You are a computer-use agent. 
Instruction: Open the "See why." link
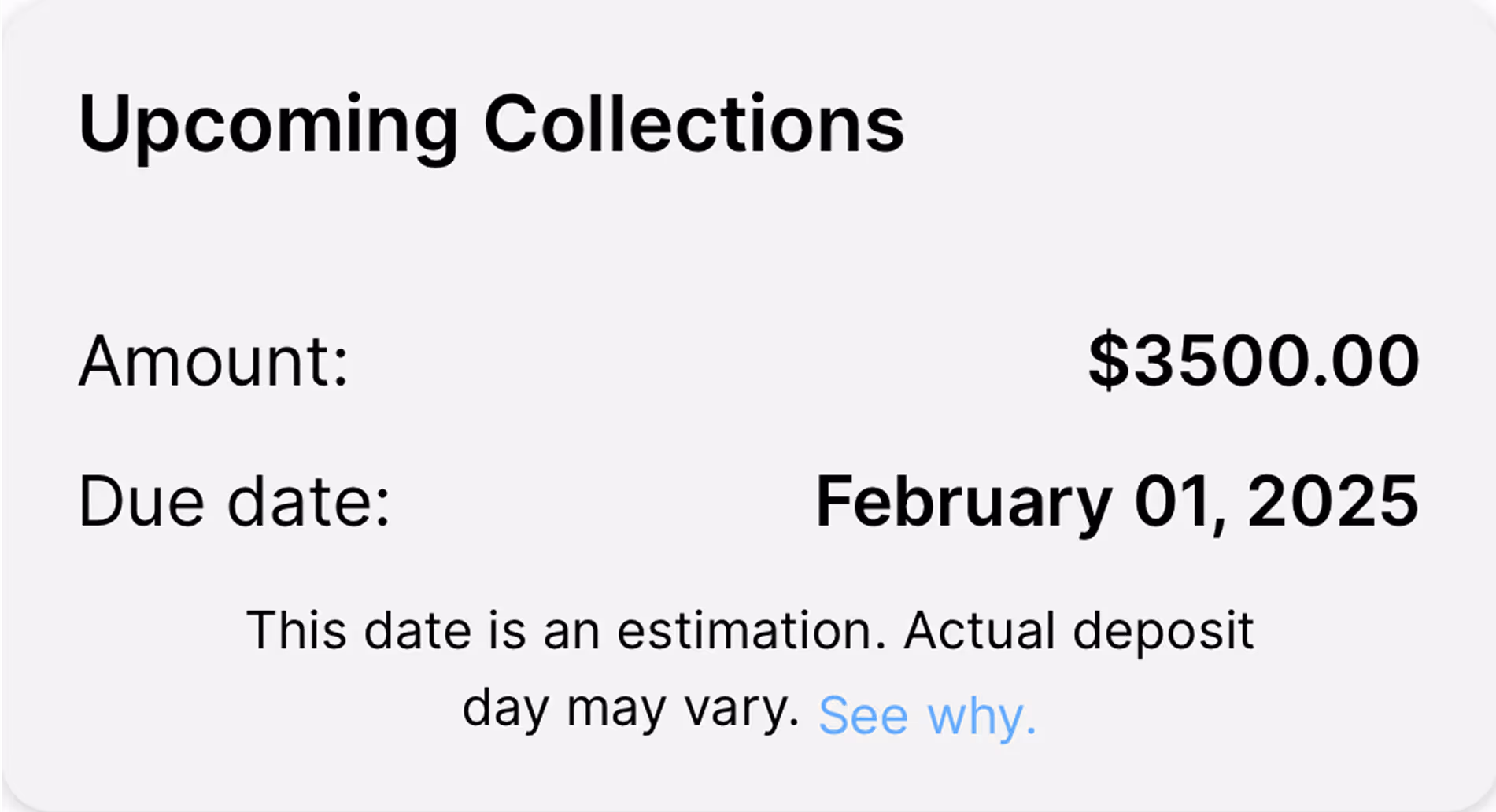click(927, 715)
